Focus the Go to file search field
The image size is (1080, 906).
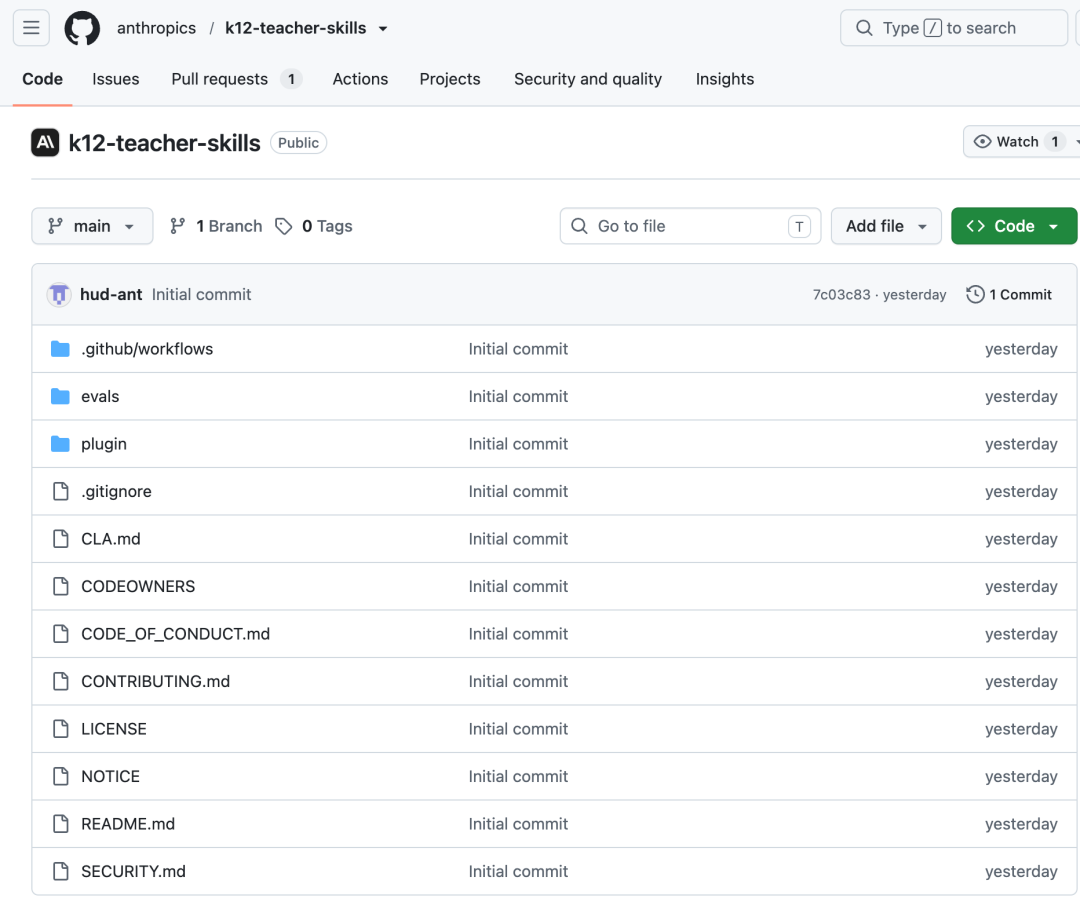pyautogui.click(x=690, y=226)
